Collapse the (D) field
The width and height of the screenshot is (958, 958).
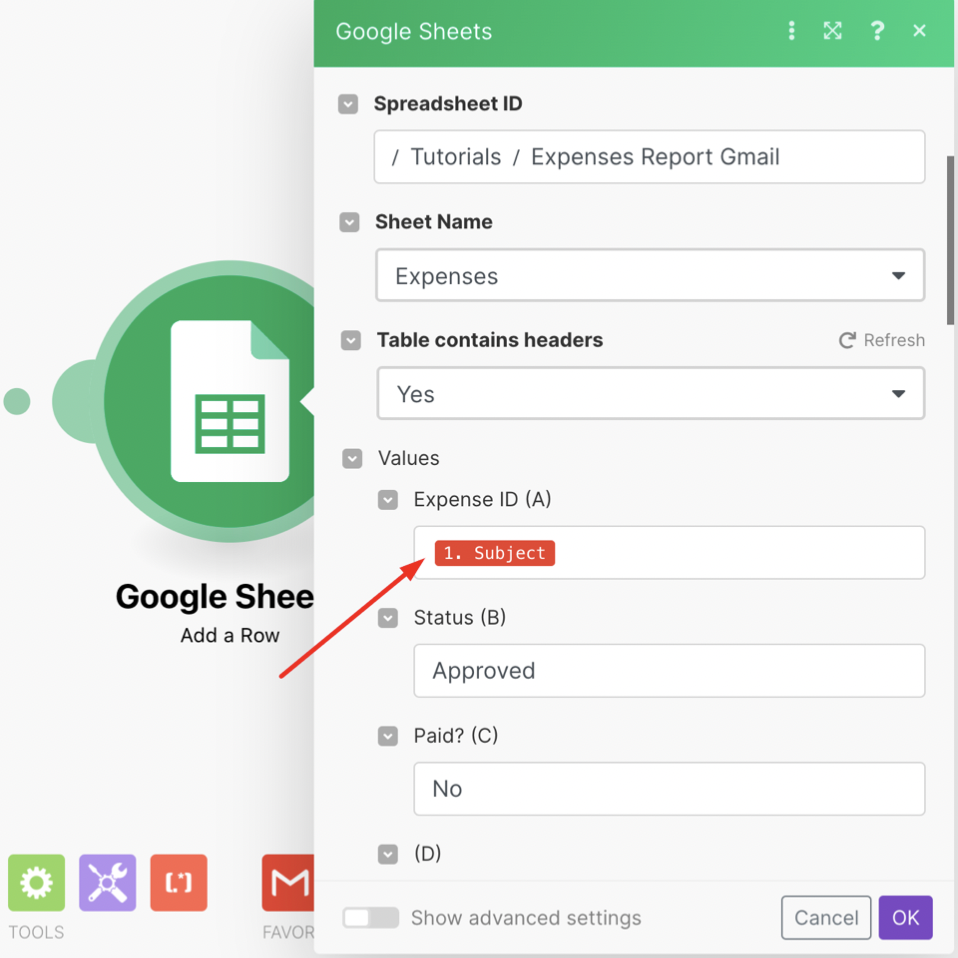tap(388, 854)
